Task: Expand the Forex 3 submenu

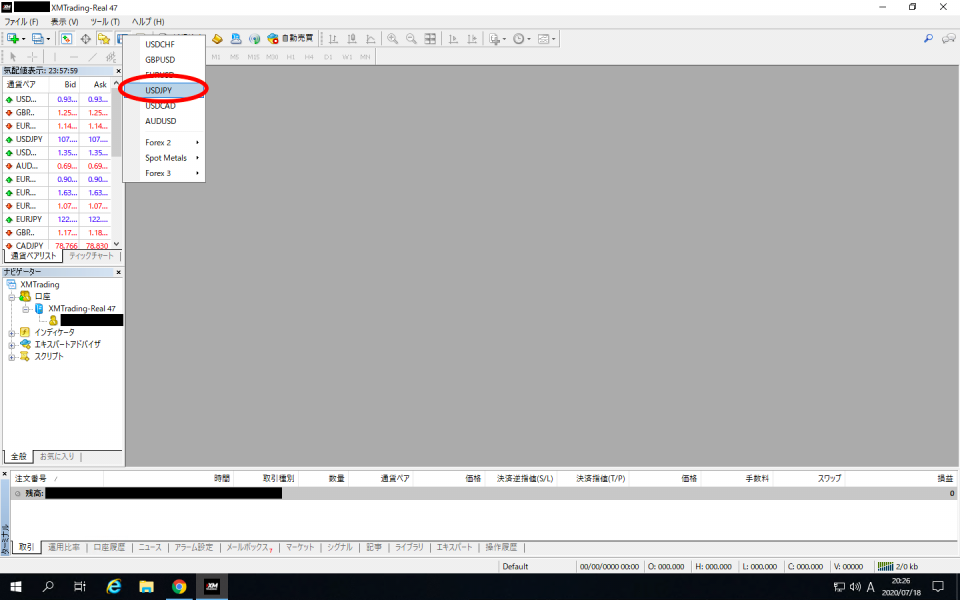Action: click(164, 173)
